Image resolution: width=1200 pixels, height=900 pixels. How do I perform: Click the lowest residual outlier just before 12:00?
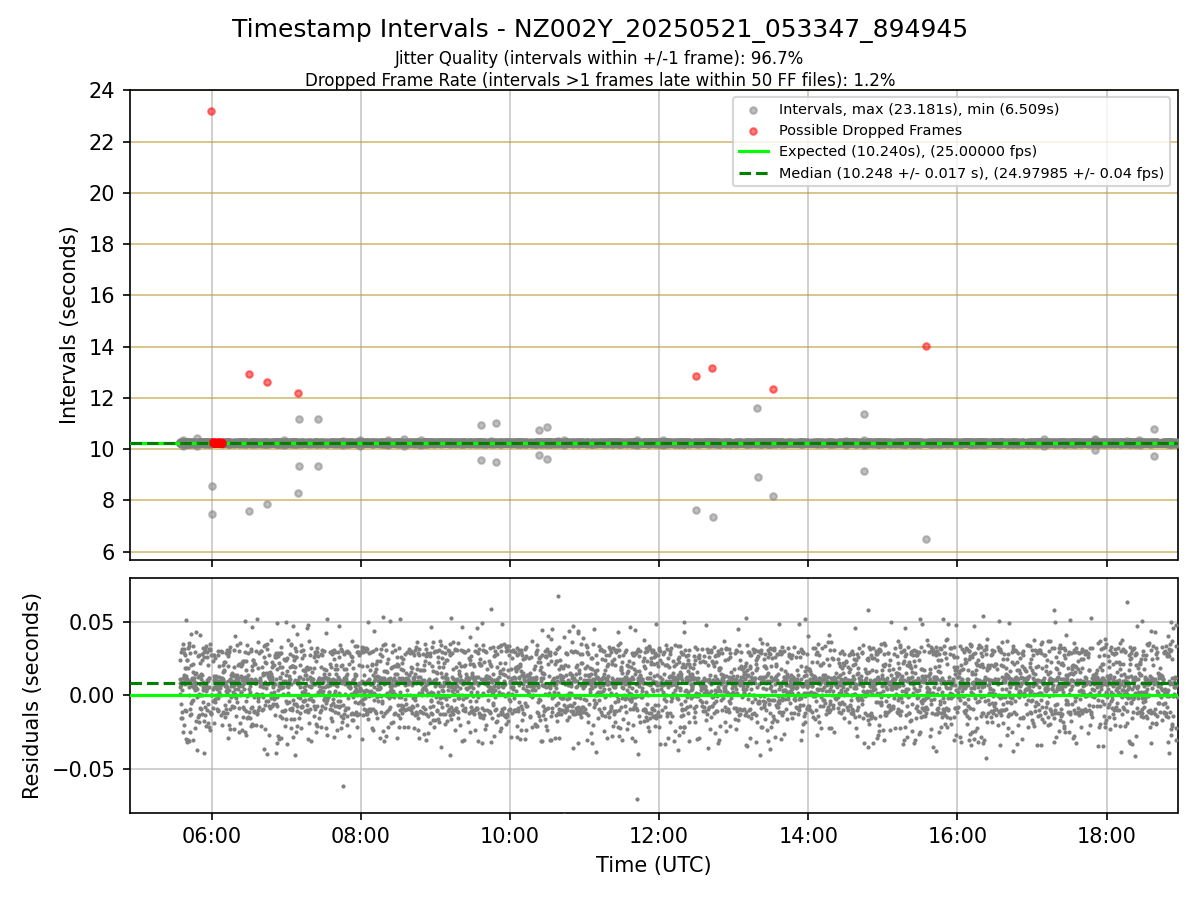click(x=637, y=799)
